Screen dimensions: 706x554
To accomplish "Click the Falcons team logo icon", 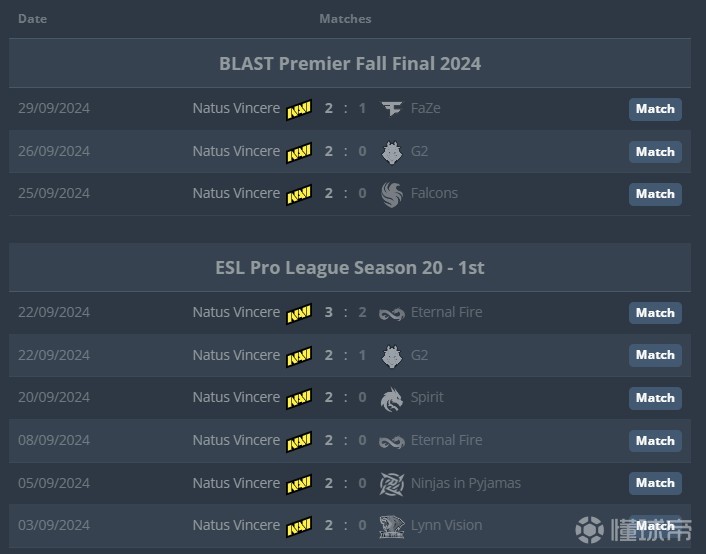I will (x=391, y=194).
